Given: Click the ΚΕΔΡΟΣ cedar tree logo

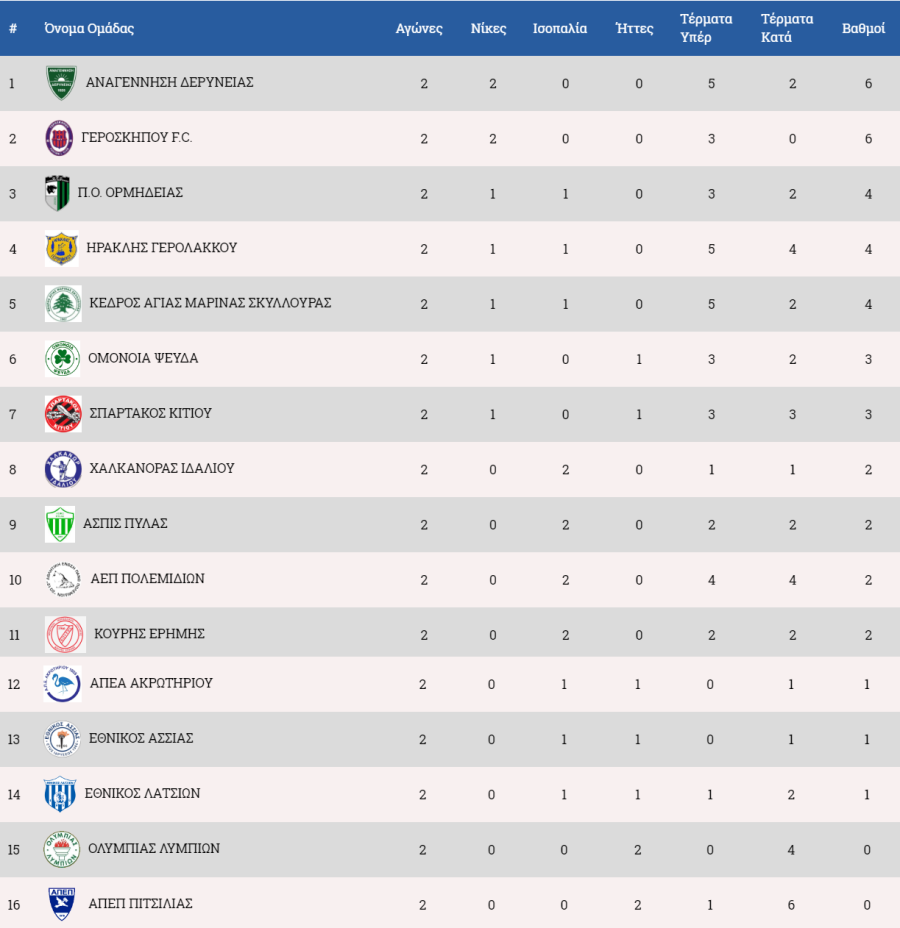Looking at the screenshot, I should (63, 304).
